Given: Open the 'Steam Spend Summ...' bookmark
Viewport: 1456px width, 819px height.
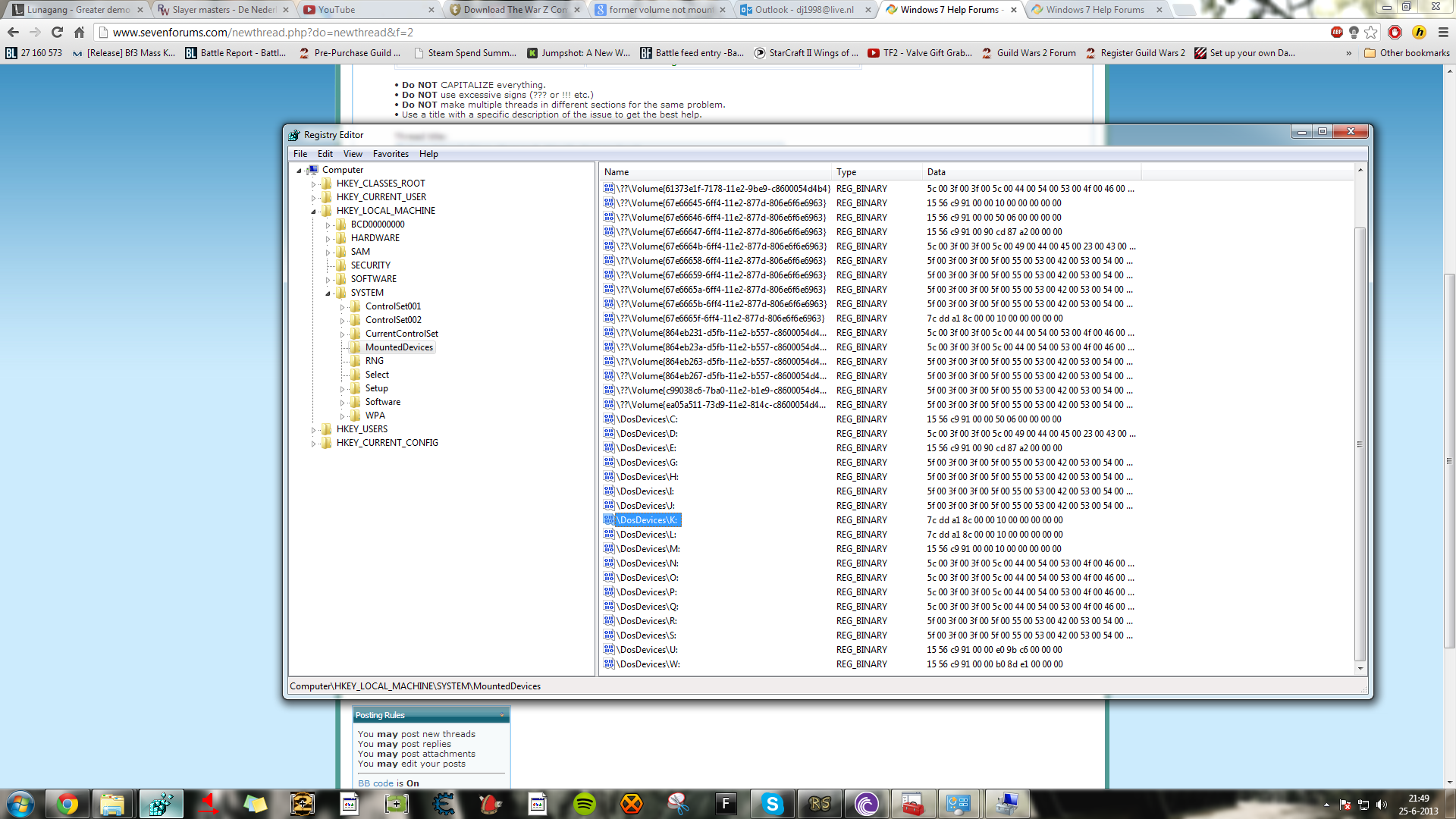Looking at the screenshot, I should pos(465,53).
